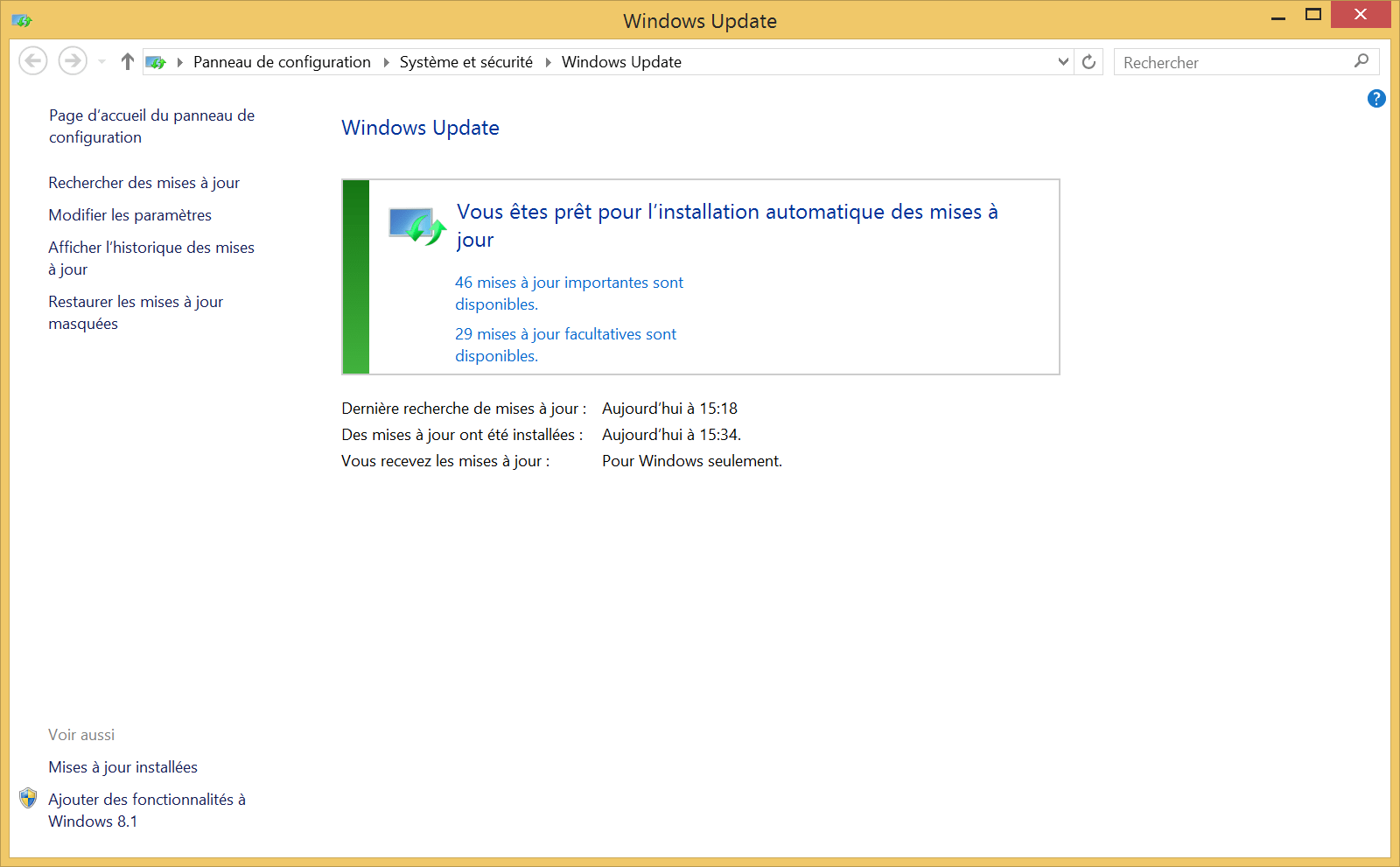Image resolution: width=1400 pixels, height=867 pixels.
Task: Open Panneau de configuration breadcrumb
Action: 282,62
